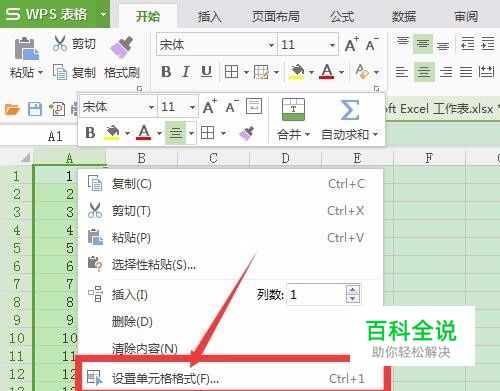The width and height of the screenshot is (500, 391).
Task: Apply the ribbon fill color bucket
Action: 297,72
